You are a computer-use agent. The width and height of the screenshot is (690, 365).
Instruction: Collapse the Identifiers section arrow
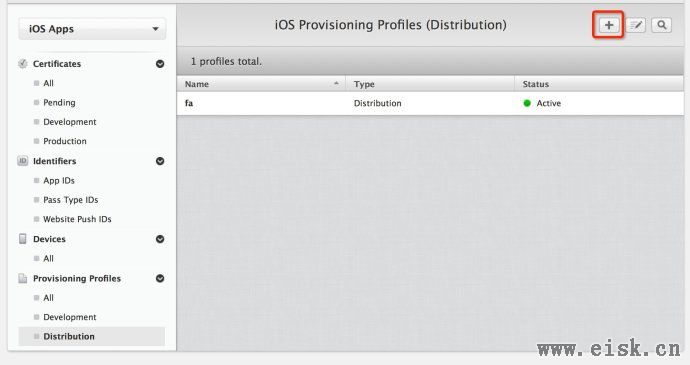point(160,161)
